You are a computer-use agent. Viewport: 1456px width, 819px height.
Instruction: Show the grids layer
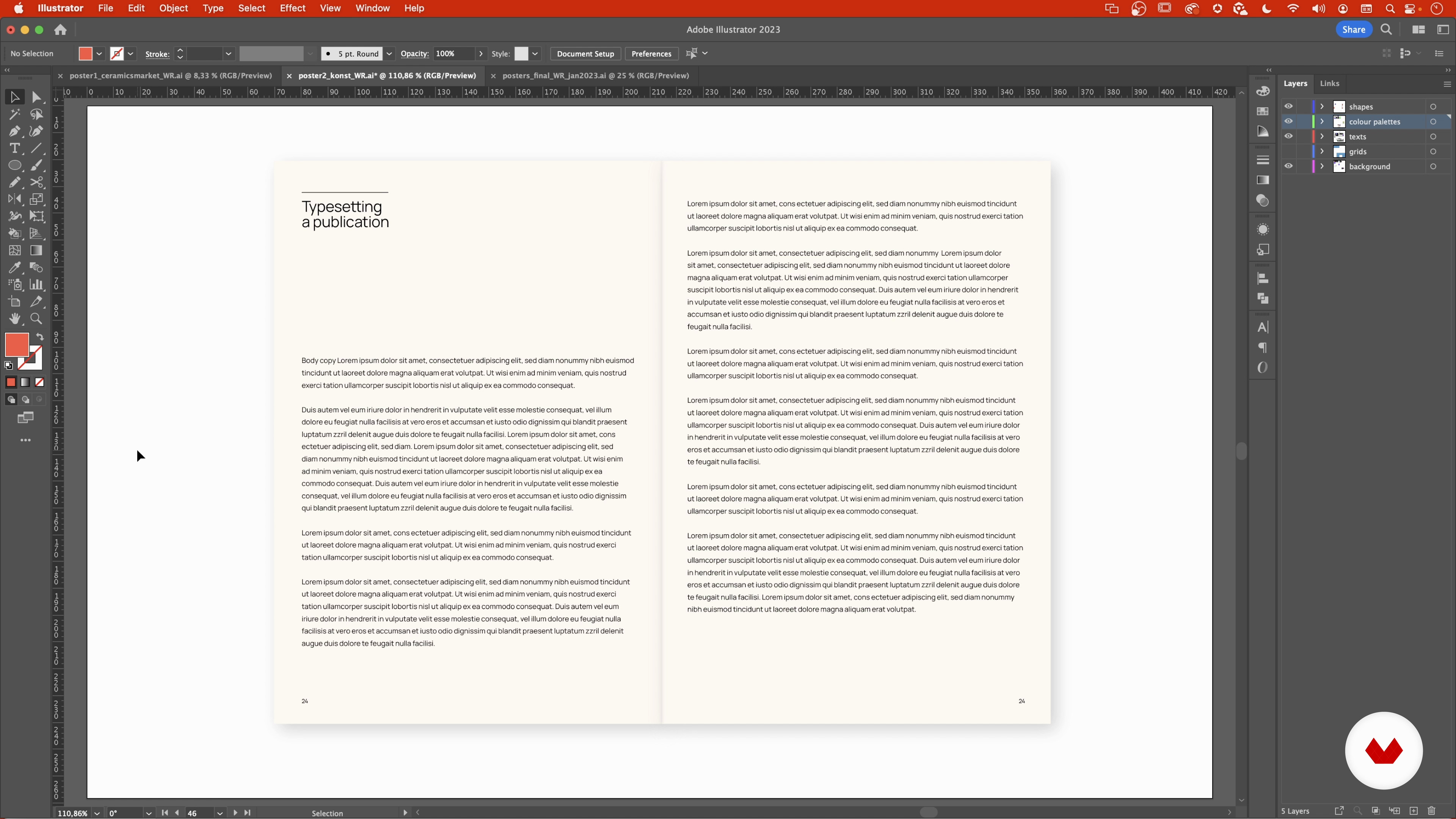coord(1288,152)
